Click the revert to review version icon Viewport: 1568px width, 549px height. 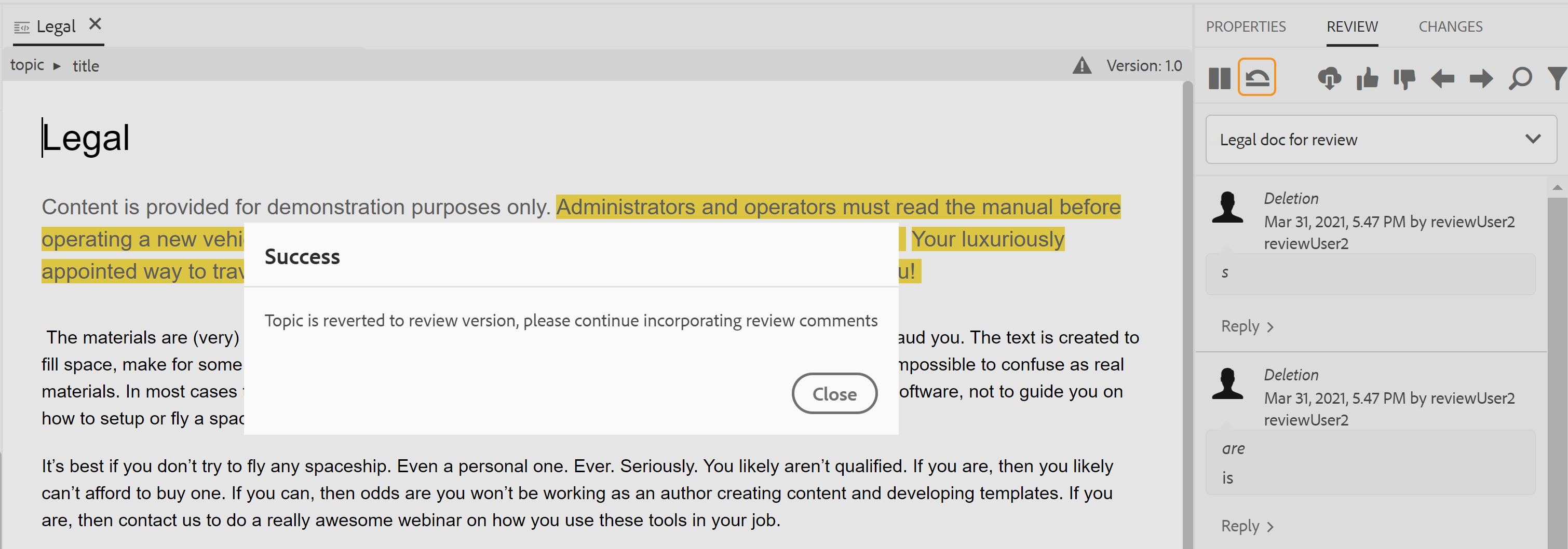pos(1256,77)
